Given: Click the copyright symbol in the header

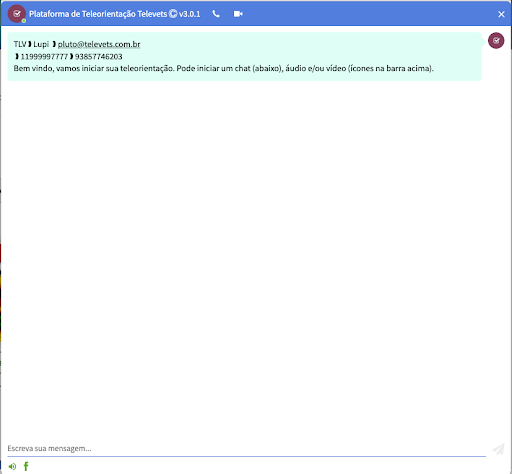Looking at the screenshot, I should tap(173, 14).
